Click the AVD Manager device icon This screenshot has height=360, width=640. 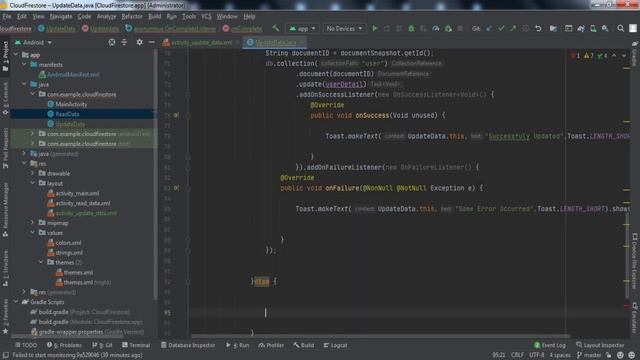click(593, 29)
